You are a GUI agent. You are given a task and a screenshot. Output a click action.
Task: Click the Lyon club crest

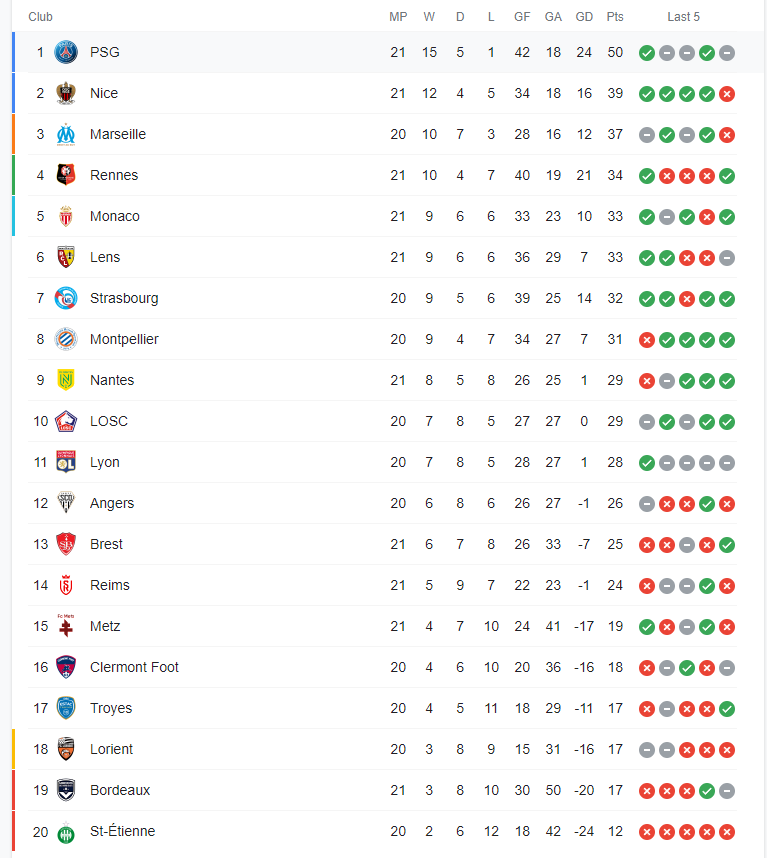tap(64, 462)
